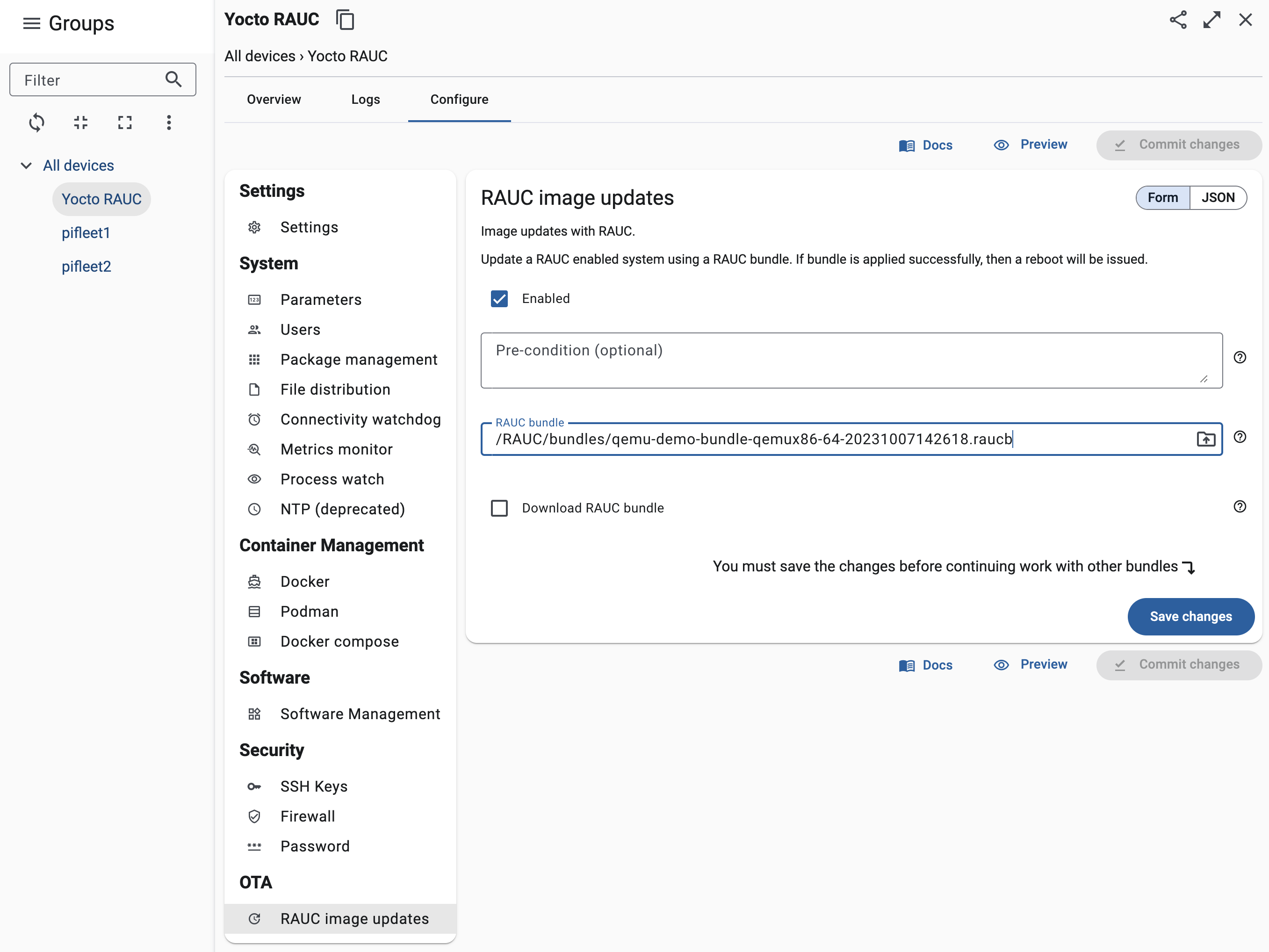
Task: Open the hamburger menu next to Groups
Action: pos(31,23)
